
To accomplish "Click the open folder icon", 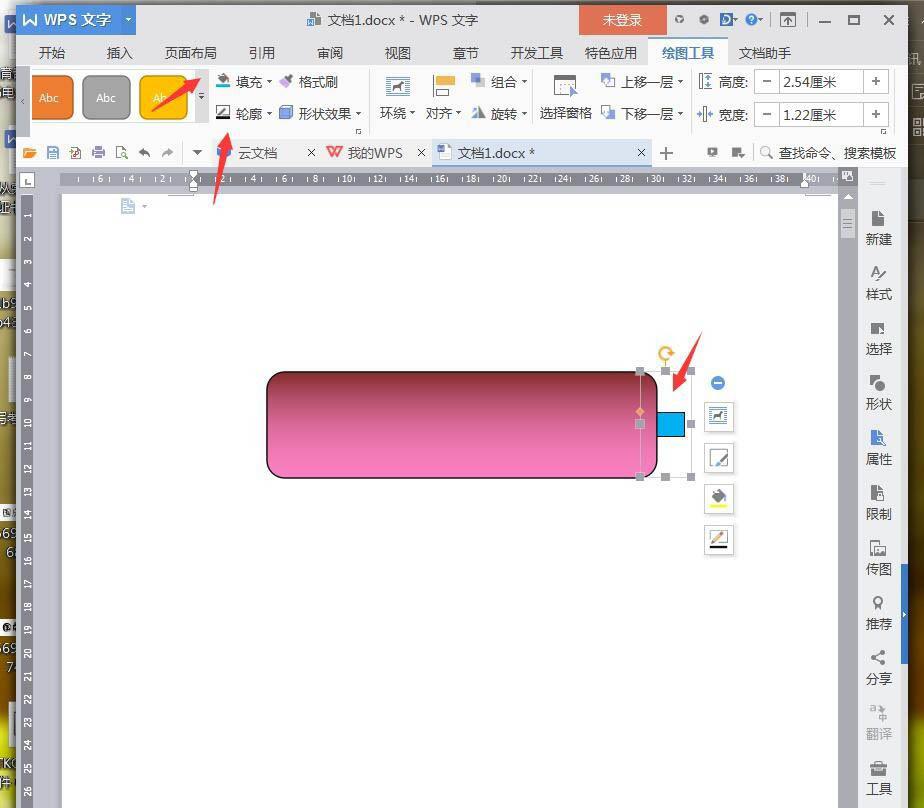I will (29, 153).
